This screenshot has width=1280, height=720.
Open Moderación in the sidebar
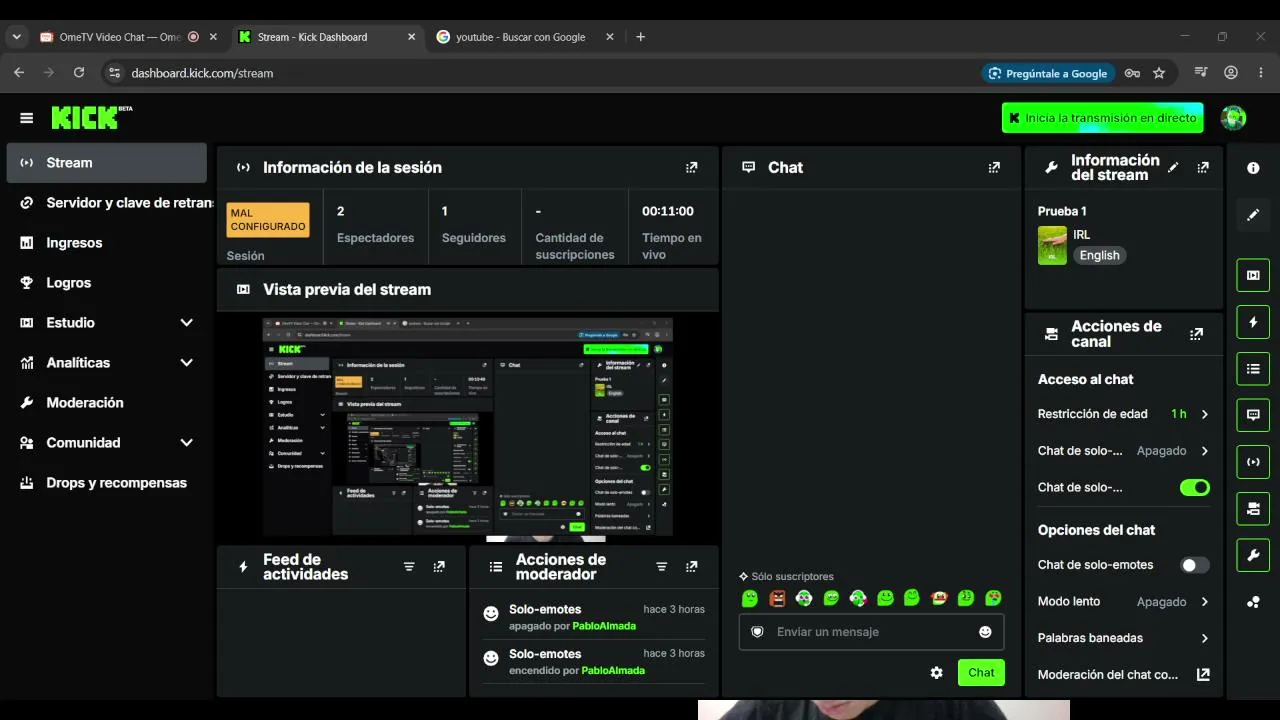(106, 403)
